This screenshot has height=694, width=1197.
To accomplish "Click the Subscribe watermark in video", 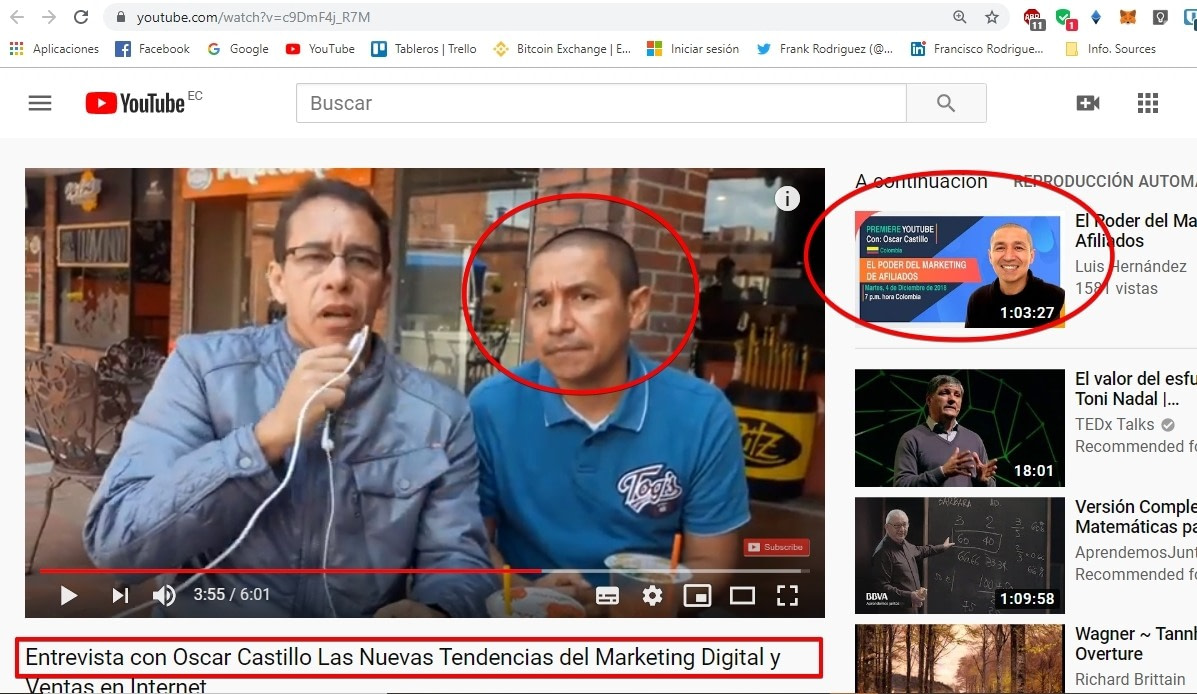I will tap(776, 547).
